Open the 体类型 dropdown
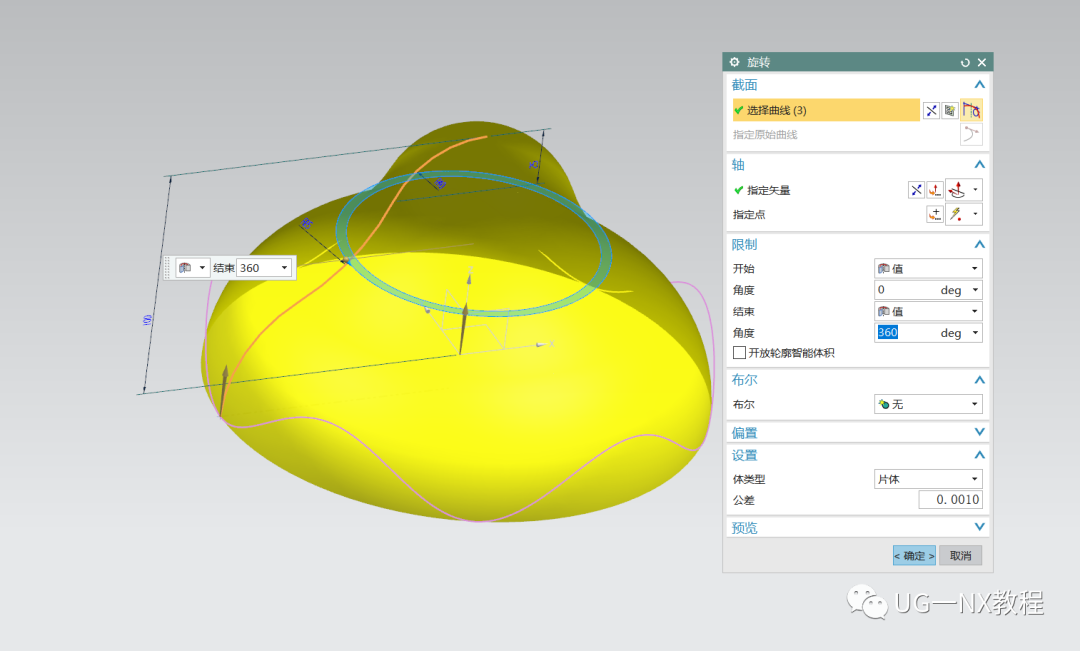Image resolution: width=1080 pixels, height=651 pixels. coord(928,479)
